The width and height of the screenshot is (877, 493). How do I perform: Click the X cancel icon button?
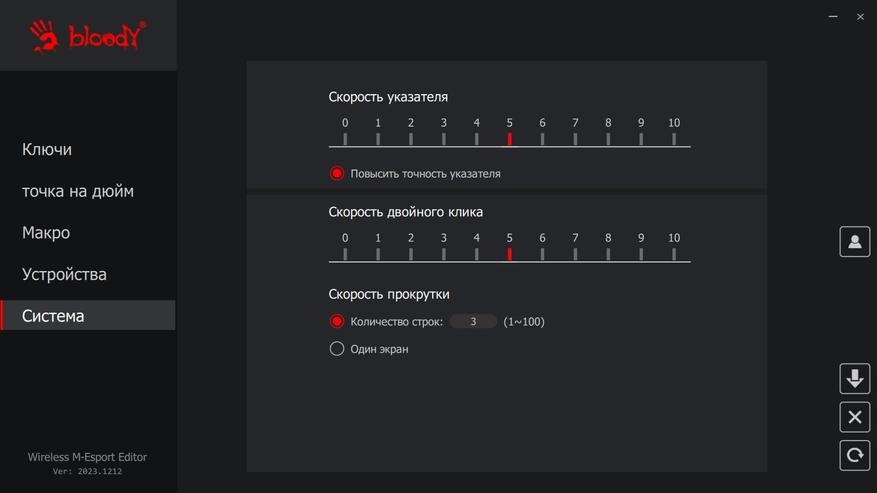[854, 417]
